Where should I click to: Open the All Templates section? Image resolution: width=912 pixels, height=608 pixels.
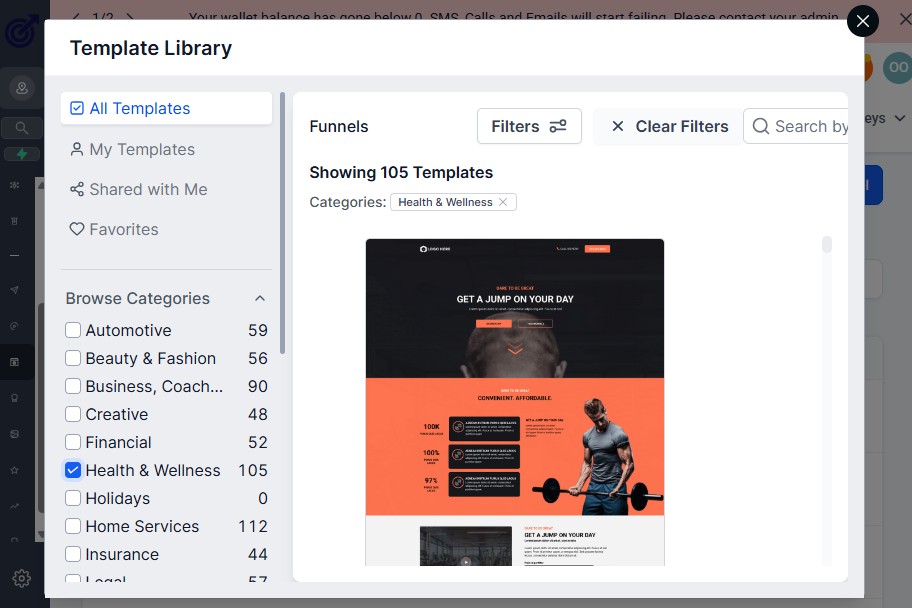pos(166,108)
